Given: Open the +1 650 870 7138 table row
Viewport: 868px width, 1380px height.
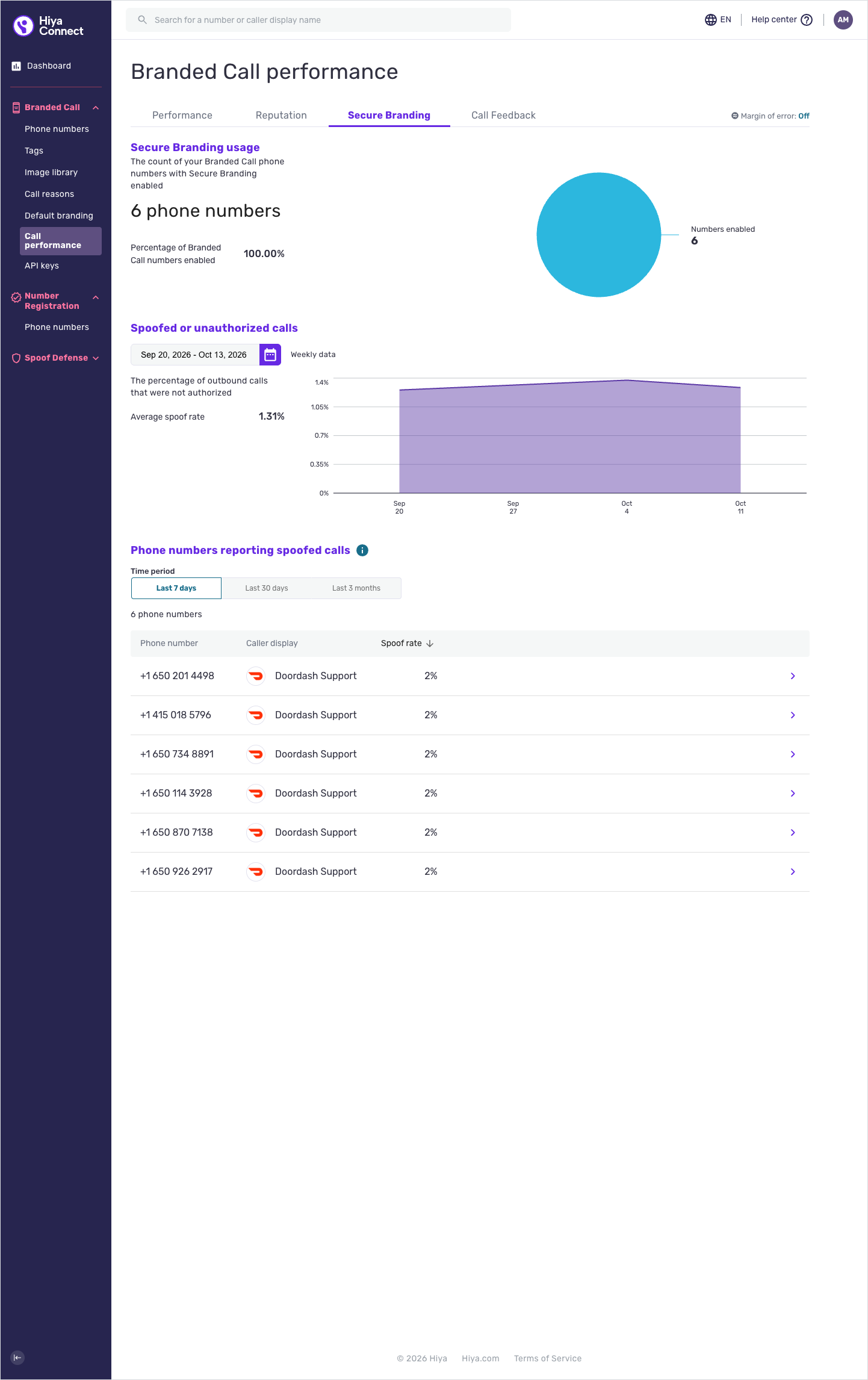Looking at the screenshot, I should coord(470,833).
